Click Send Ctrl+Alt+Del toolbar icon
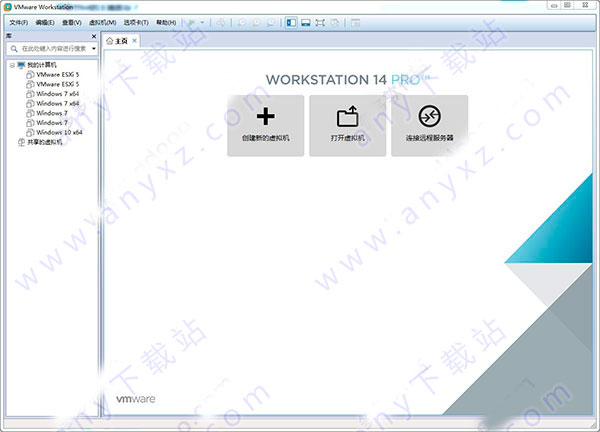 click(x=221, y=23)
